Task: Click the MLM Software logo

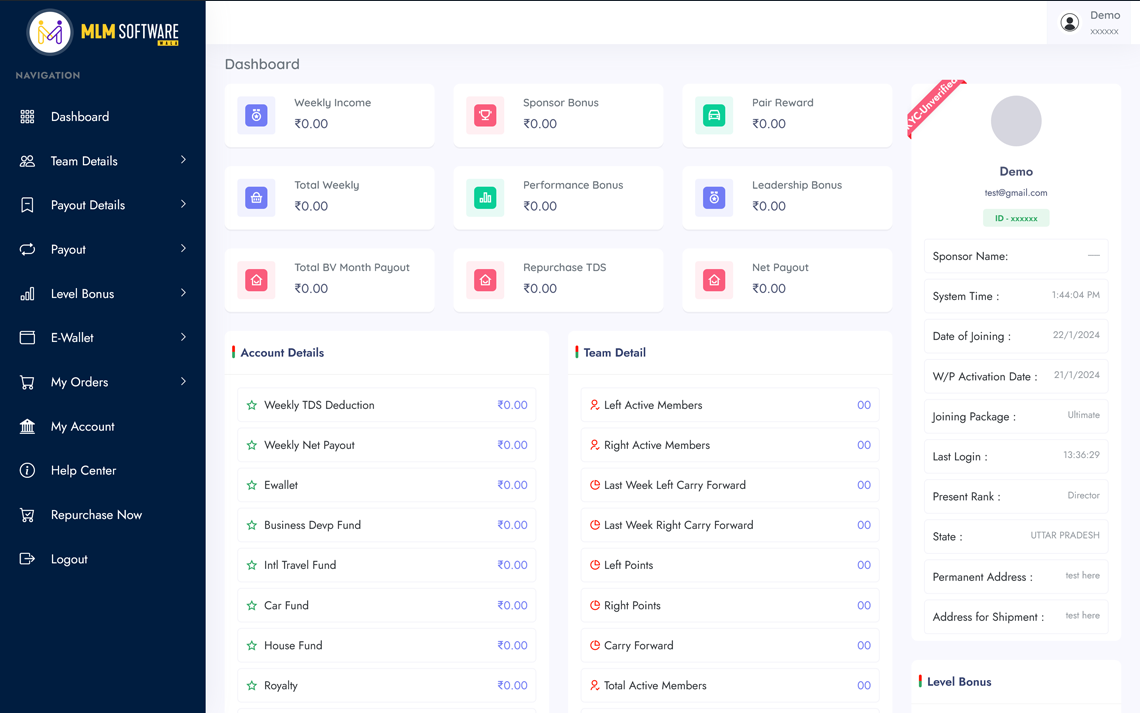Action: [x=103, y=32]
